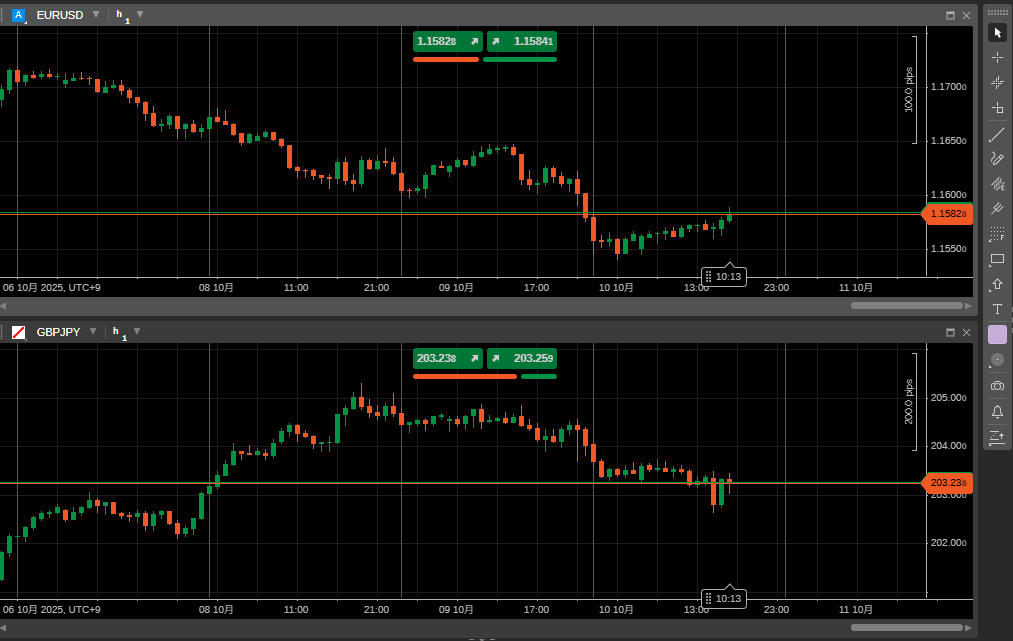Open price alerts bell icon
Image resolution: width=1013 pixels, height=641 pixels.
[997, 411]
